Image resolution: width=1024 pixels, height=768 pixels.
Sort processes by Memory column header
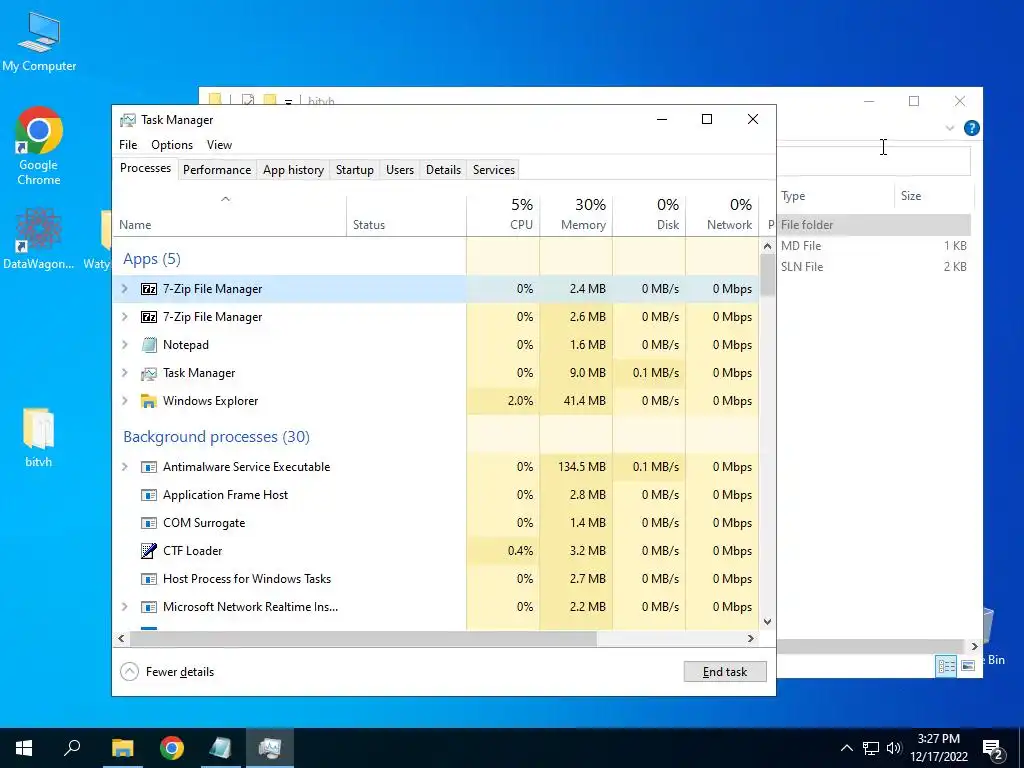point(576,214)
